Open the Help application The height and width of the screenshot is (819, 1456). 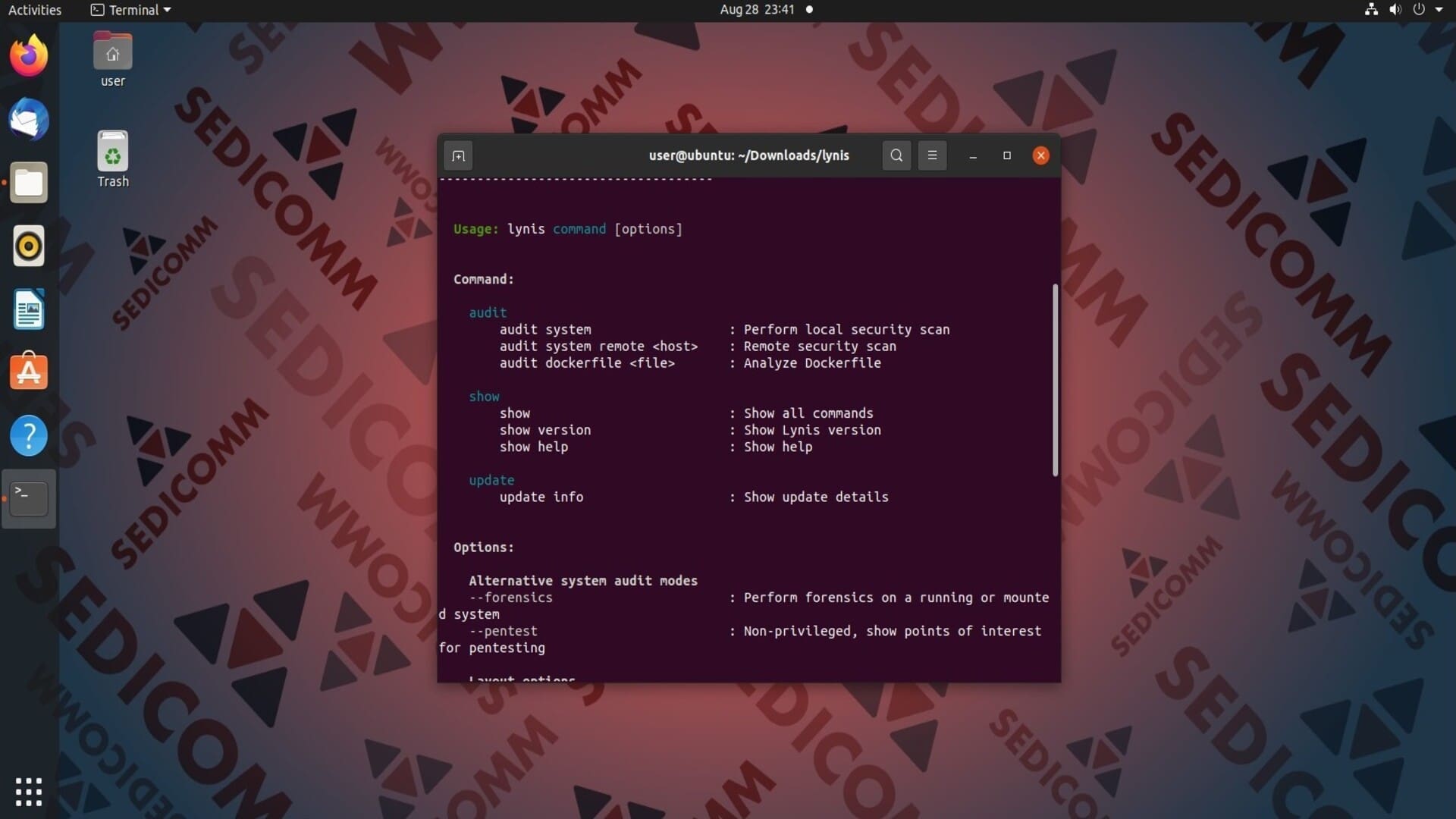29,435
